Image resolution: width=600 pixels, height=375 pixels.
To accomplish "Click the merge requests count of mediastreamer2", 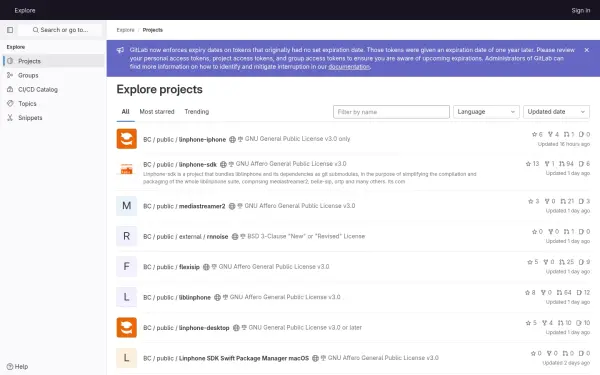I will [567, 201].
